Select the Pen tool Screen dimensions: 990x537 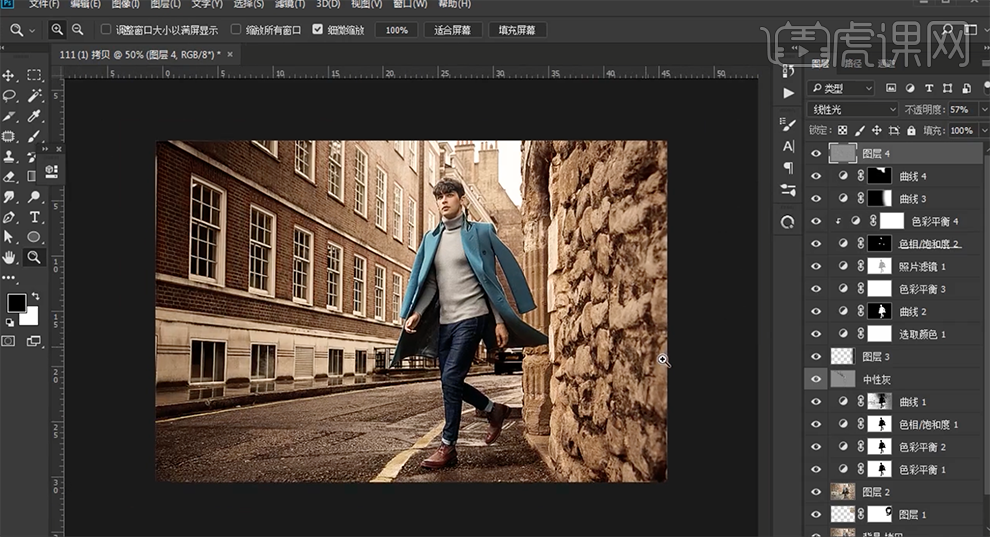coord(10,217)
